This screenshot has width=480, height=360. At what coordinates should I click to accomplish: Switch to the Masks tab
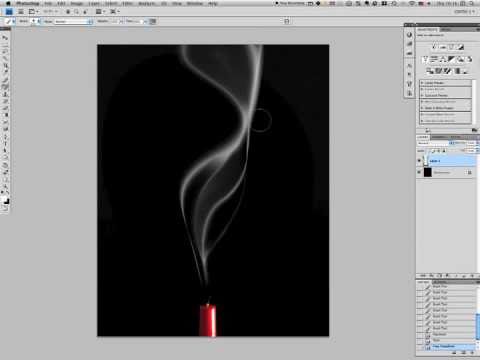pyautogui.click(x=447, y=30)
